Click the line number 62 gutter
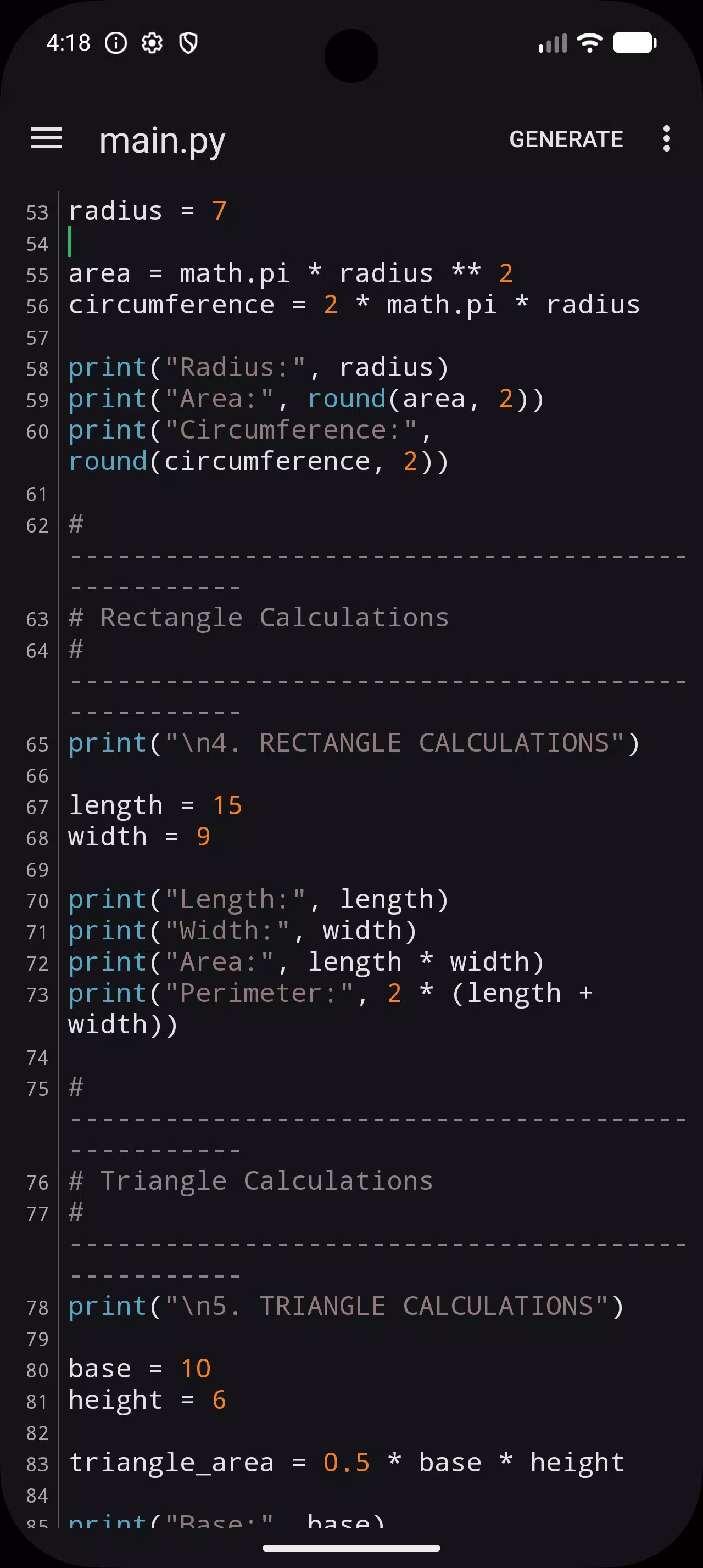This screenshot has width=703, height=1568. pyautogui.click(x=37, y=525)
